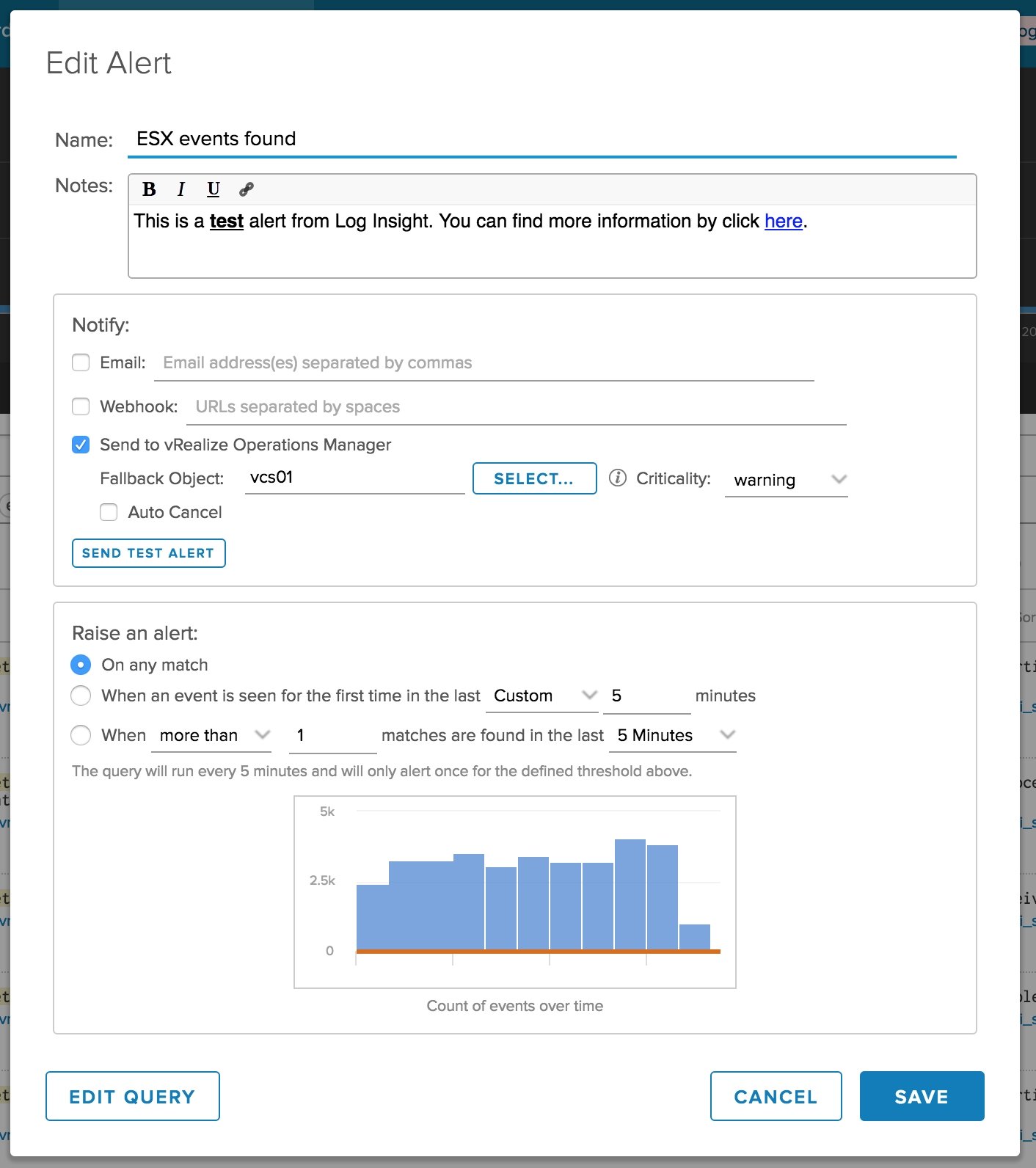Click the Send Test Alert button
This screenshot has height=1168, width=1036.
(x=148, y=553)
